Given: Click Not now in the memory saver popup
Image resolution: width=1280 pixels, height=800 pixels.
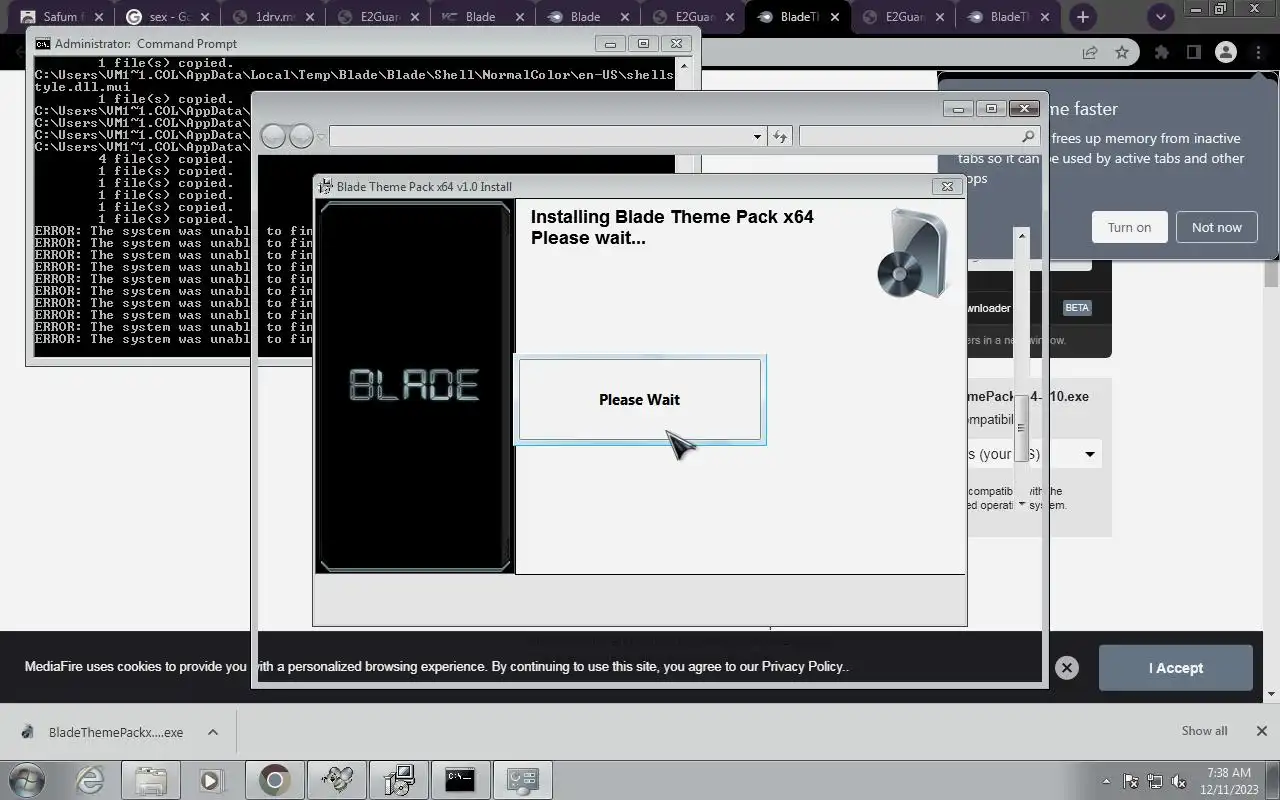Looking at the screenshot, I should click(x=1216, y=227).
